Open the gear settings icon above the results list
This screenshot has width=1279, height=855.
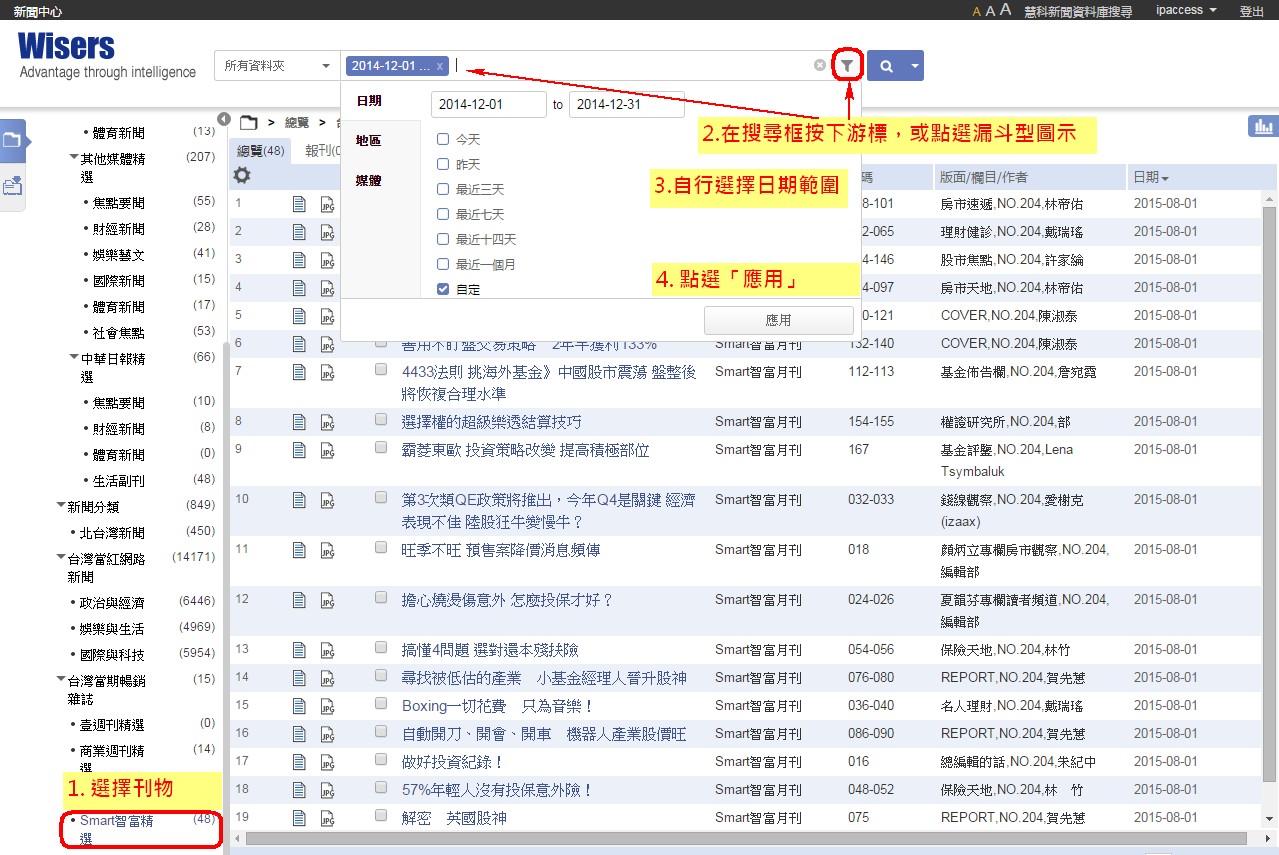click(x=242, y=175)
